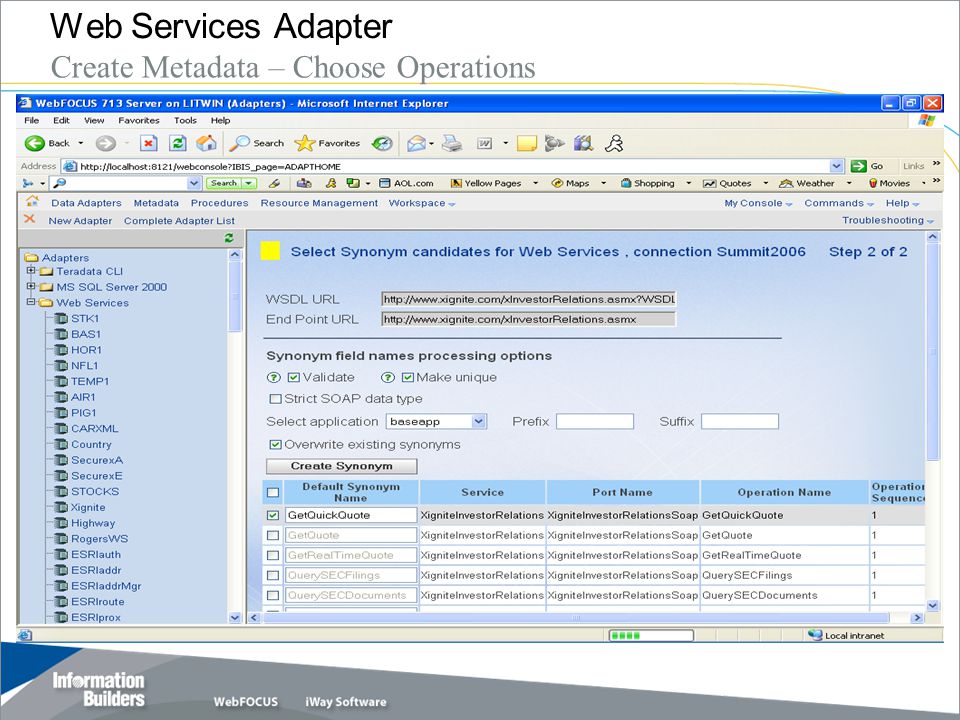This screenshot has height=720, width=960.
Task: Go to the browser Home icon
Action: coord(206,143)
